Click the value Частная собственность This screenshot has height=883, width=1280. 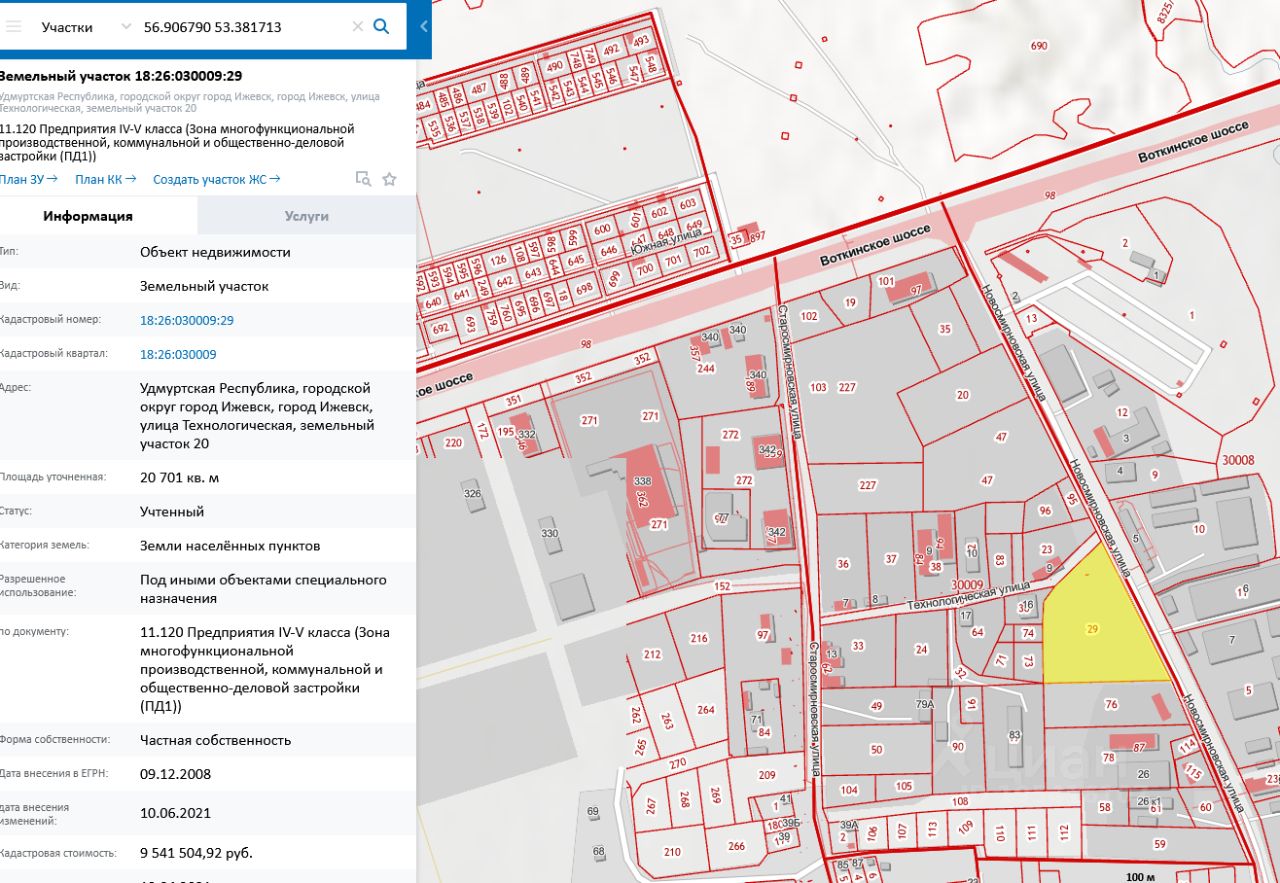215,740
